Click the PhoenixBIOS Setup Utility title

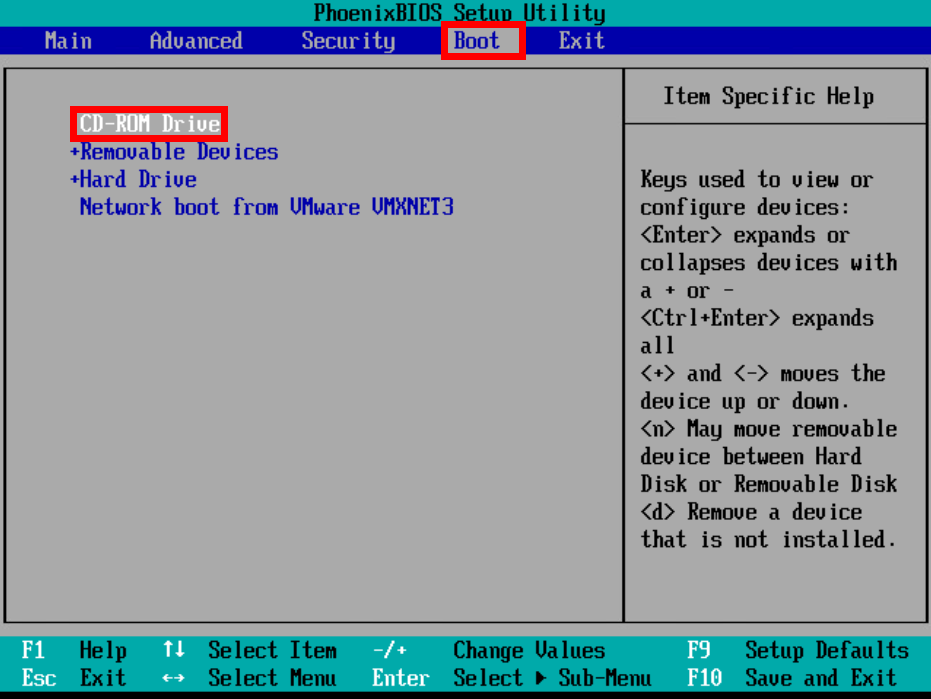pos(460,13)
